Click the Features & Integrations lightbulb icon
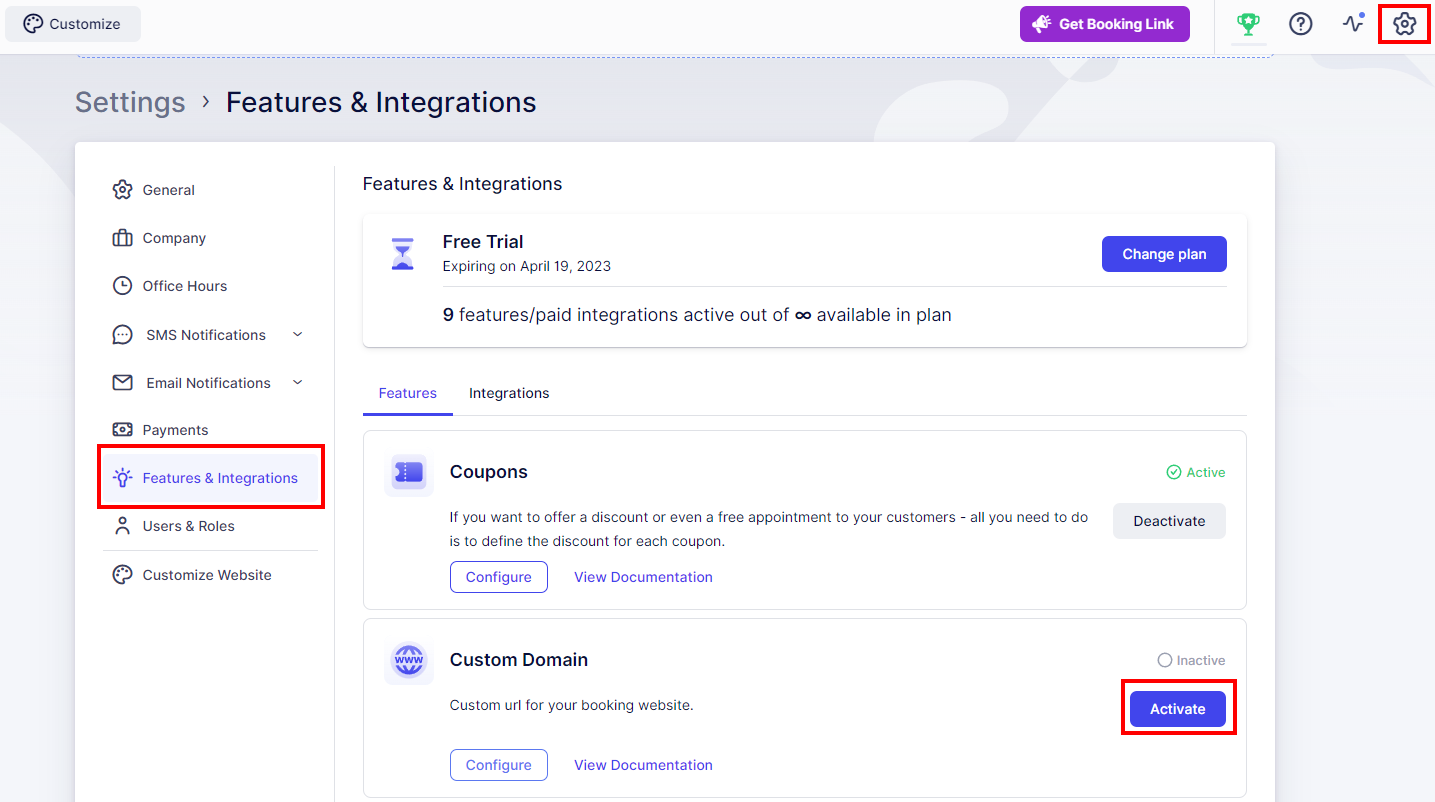The width and height of the screenshot is (1435, 802). point(122,478)
